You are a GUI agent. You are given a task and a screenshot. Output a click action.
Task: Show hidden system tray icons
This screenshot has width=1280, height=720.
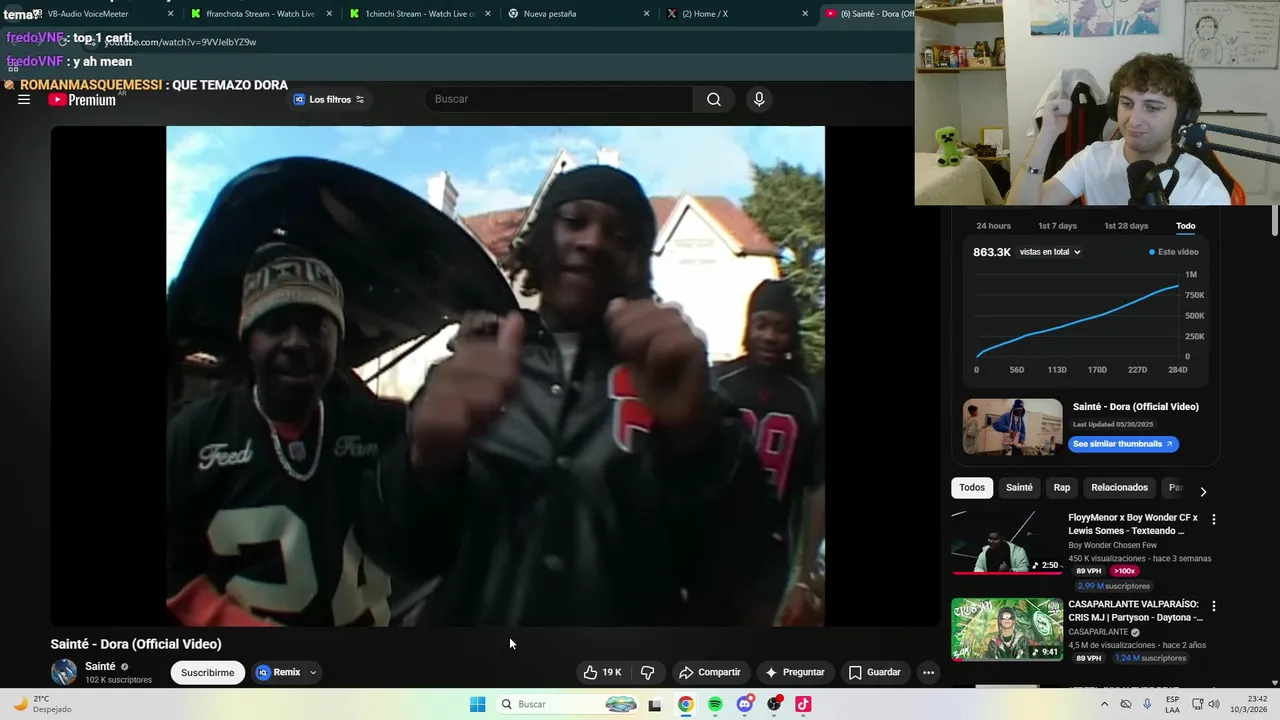[x=1104, y=704]
